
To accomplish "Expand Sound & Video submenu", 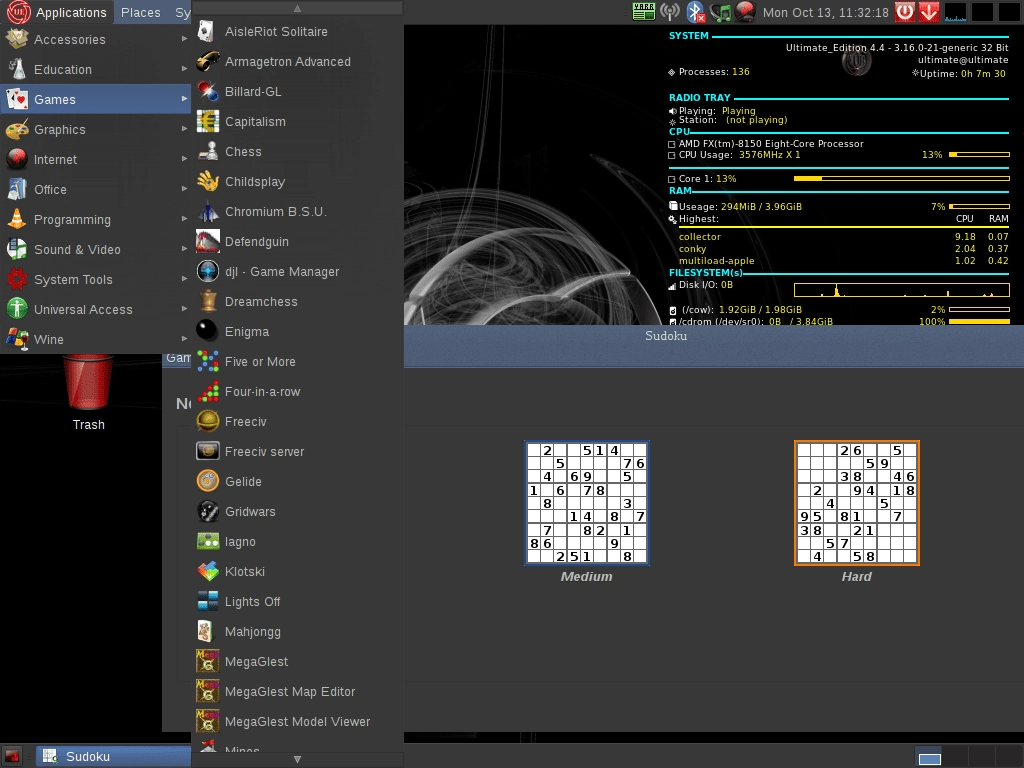I will pos(95,249).
